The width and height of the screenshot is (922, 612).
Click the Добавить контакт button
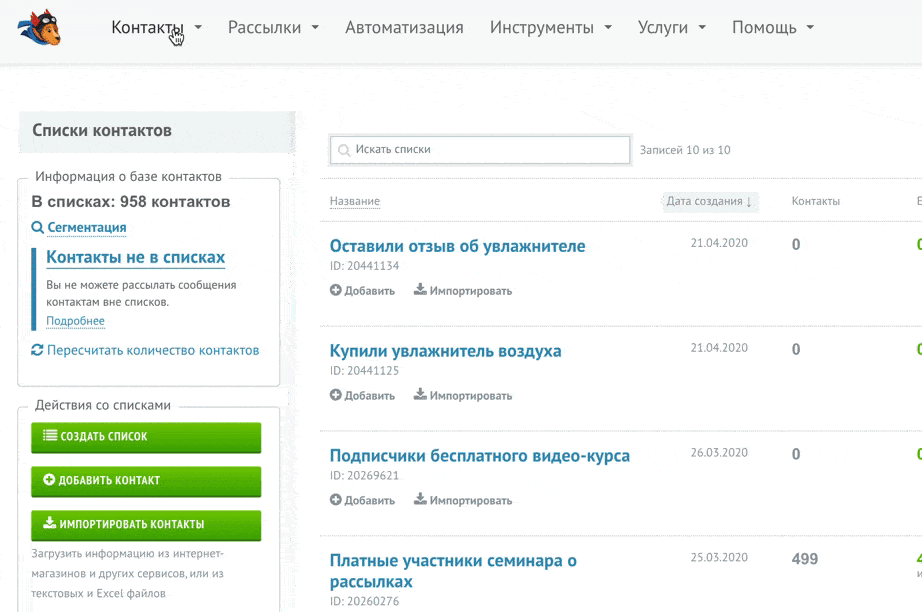coord(146,481)
